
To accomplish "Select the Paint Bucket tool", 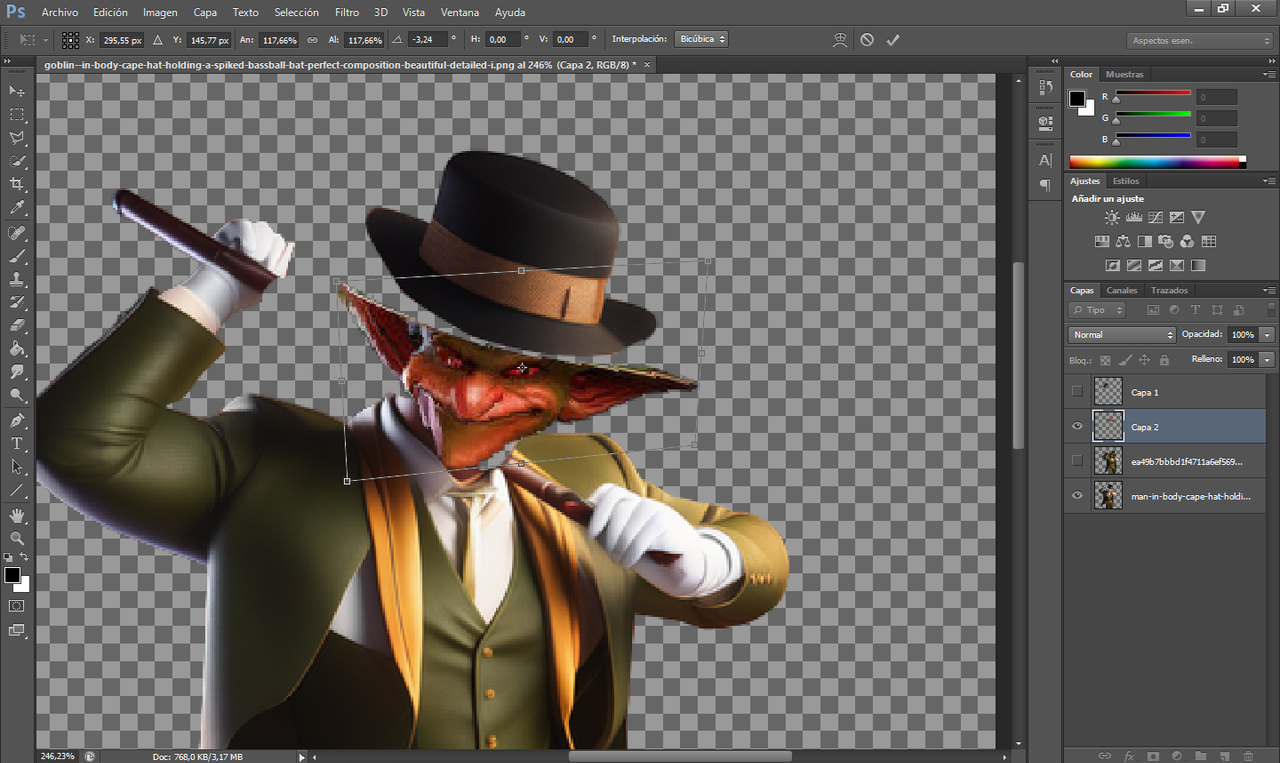I will click(x=17, y=349).
